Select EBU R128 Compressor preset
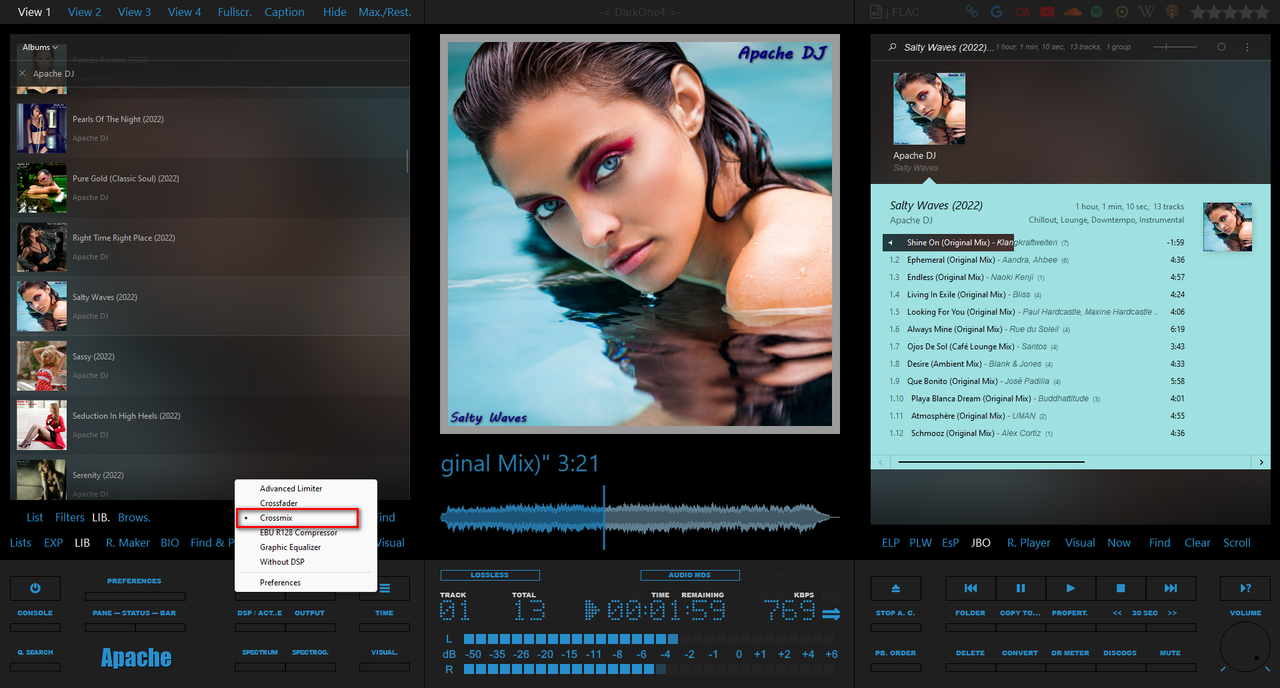Screen dimensions: 1280x688 (x=306, y=532)
